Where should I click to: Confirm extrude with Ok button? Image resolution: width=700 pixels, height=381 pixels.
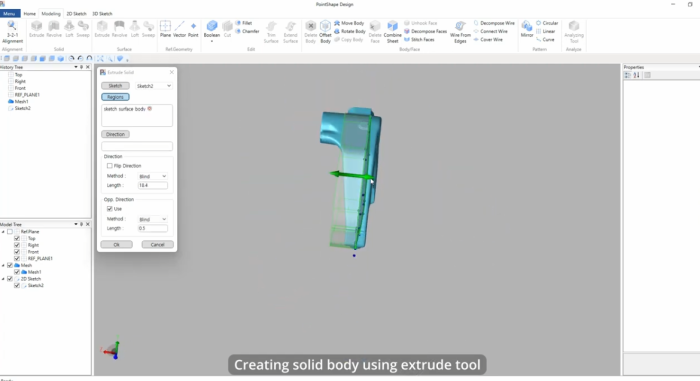click(x=117, y=245)
